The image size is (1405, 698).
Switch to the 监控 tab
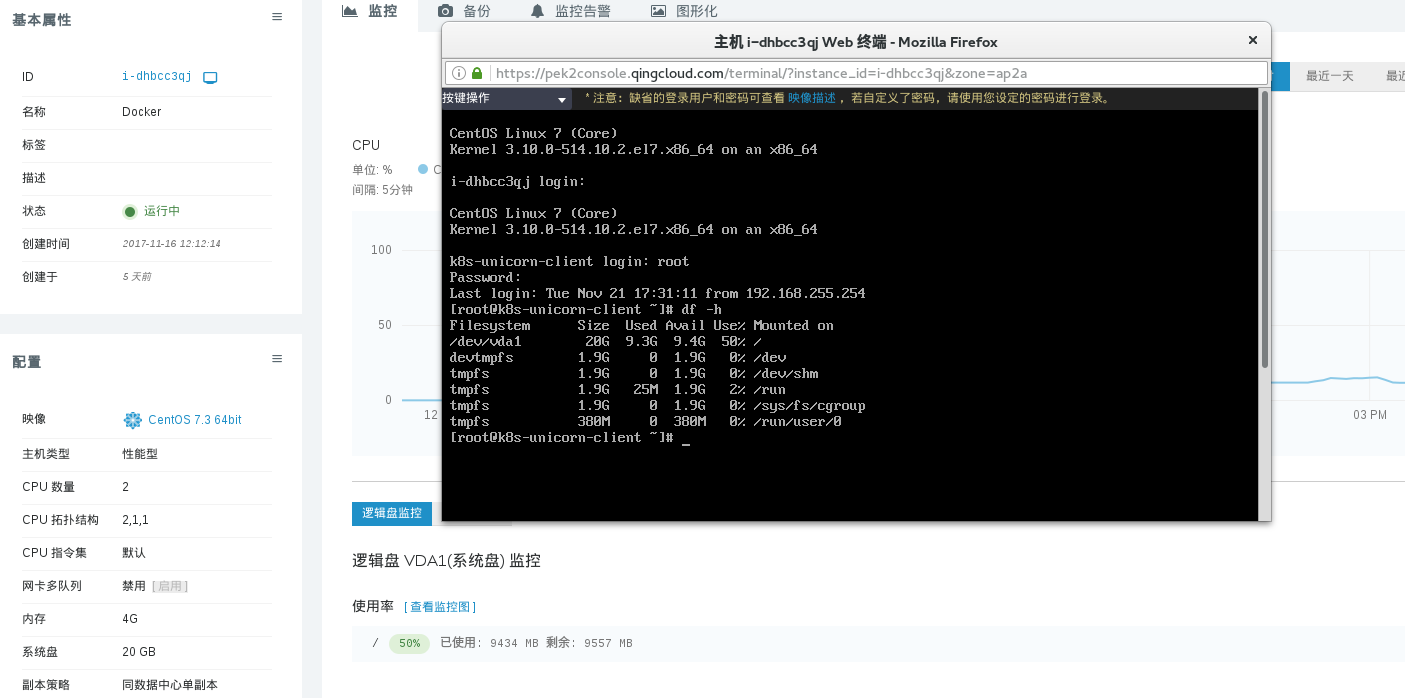tap(370, 11)
